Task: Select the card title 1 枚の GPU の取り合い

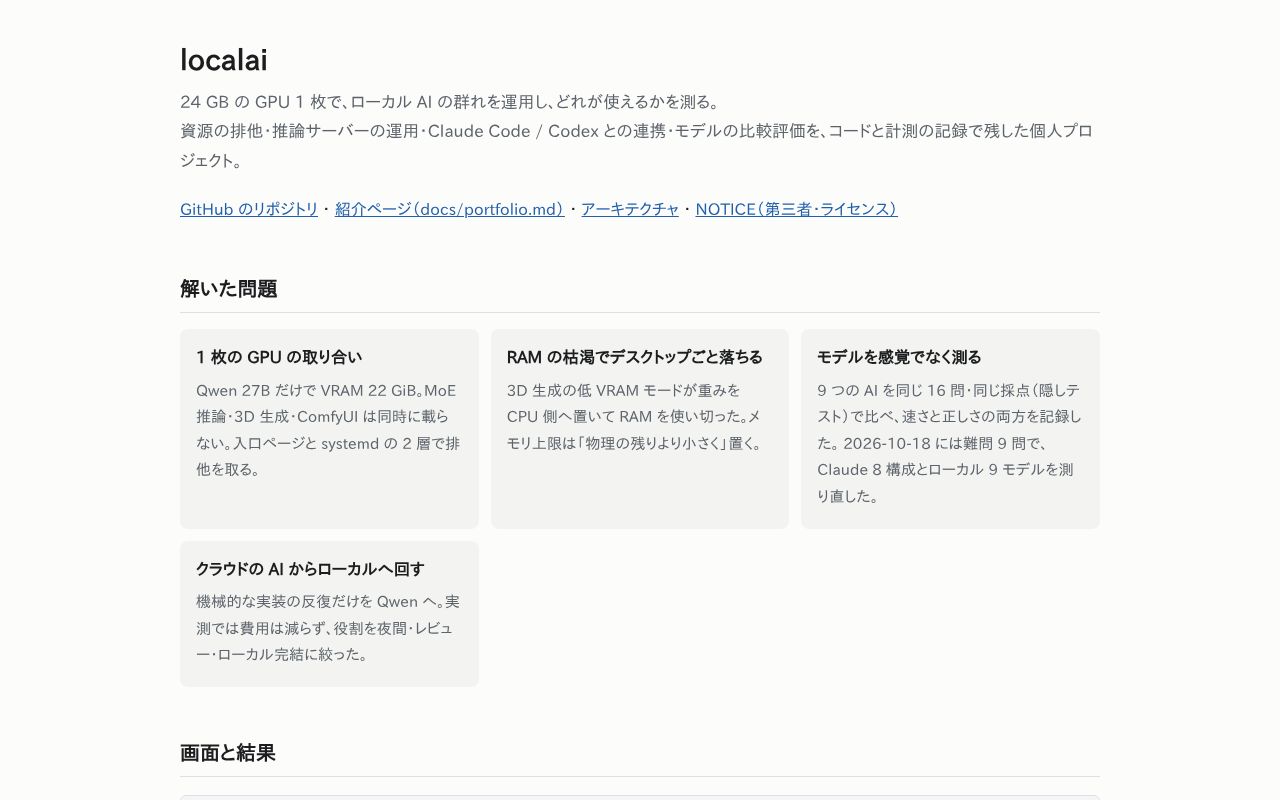Action: pos(279,357)
